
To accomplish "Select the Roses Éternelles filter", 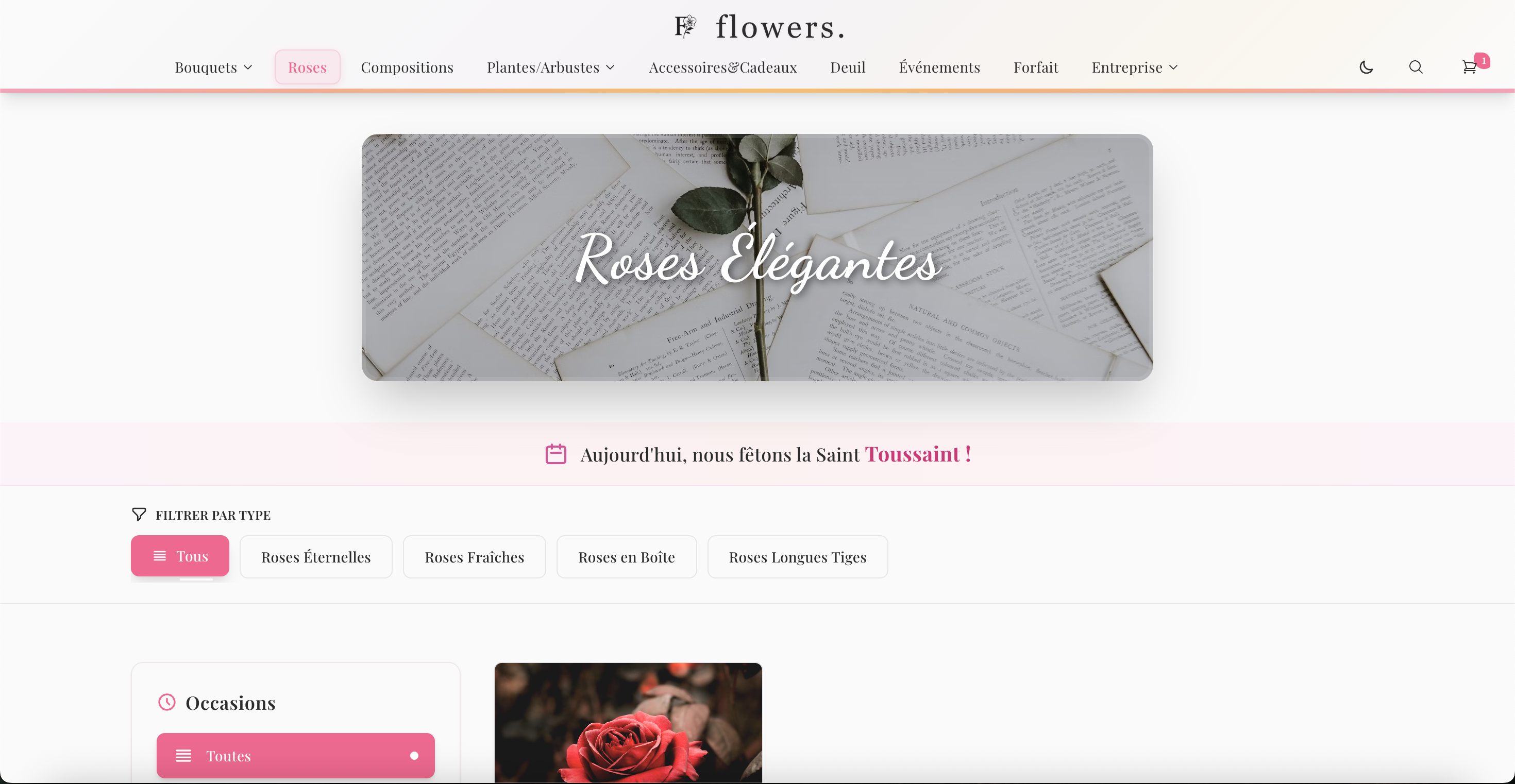I will [x=316, y=557].
